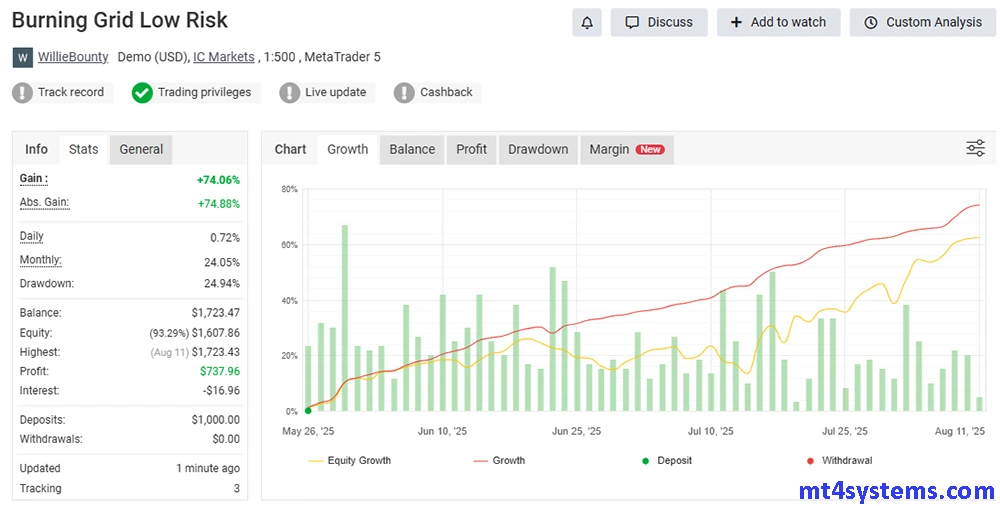
Task: Switch to the Balance chart tab
Action: 412,149
